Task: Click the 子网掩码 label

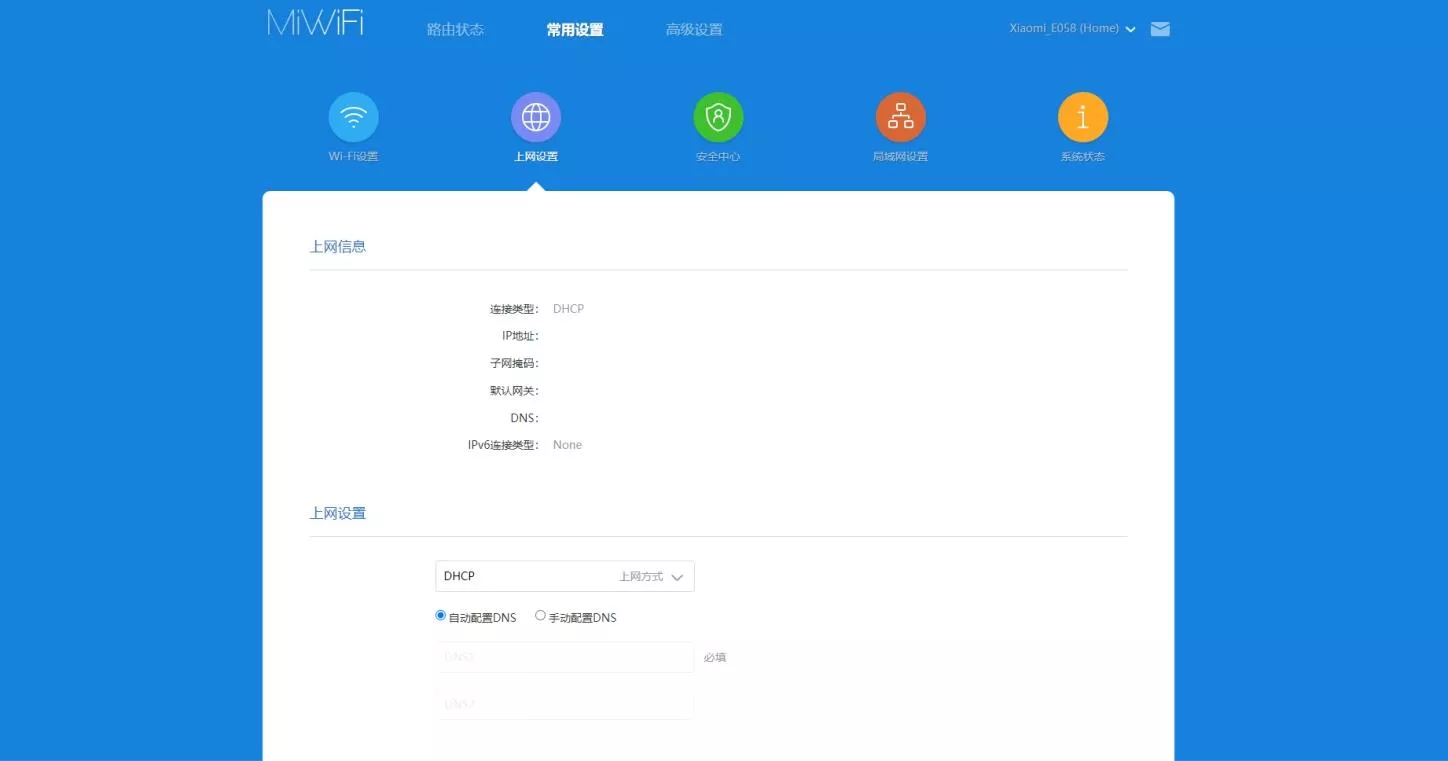Action: [x=514, y=363]
